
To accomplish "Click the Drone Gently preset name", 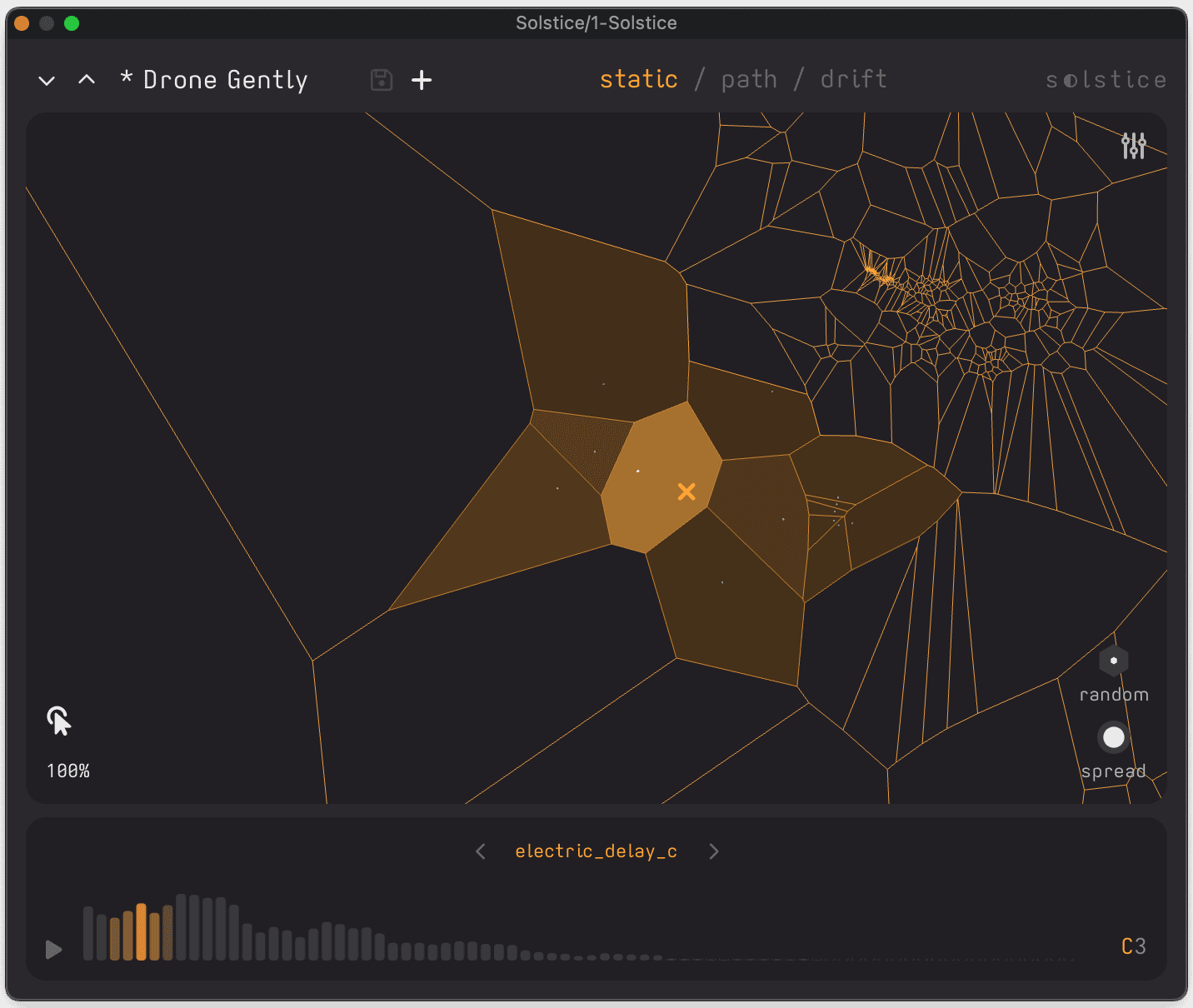I will (225, 80).
